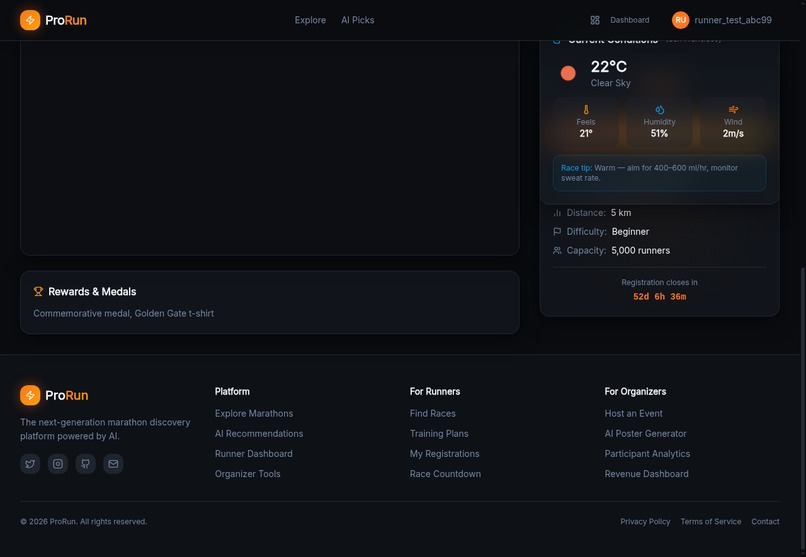Click the ProRun wordmark in header
This screenshot has width=806, height=557.
[x=66, y=20]
